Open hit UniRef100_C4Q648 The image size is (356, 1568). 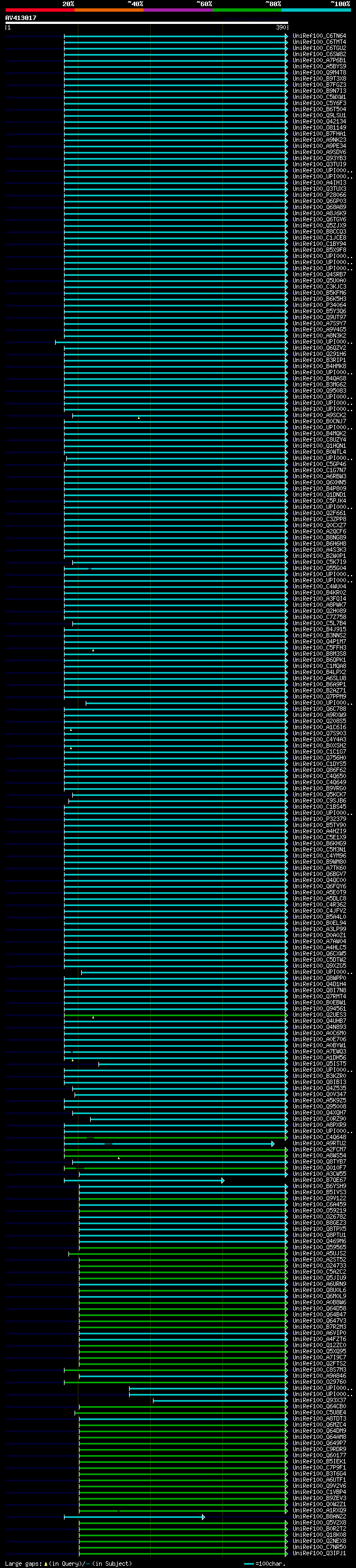(319, 1137)
